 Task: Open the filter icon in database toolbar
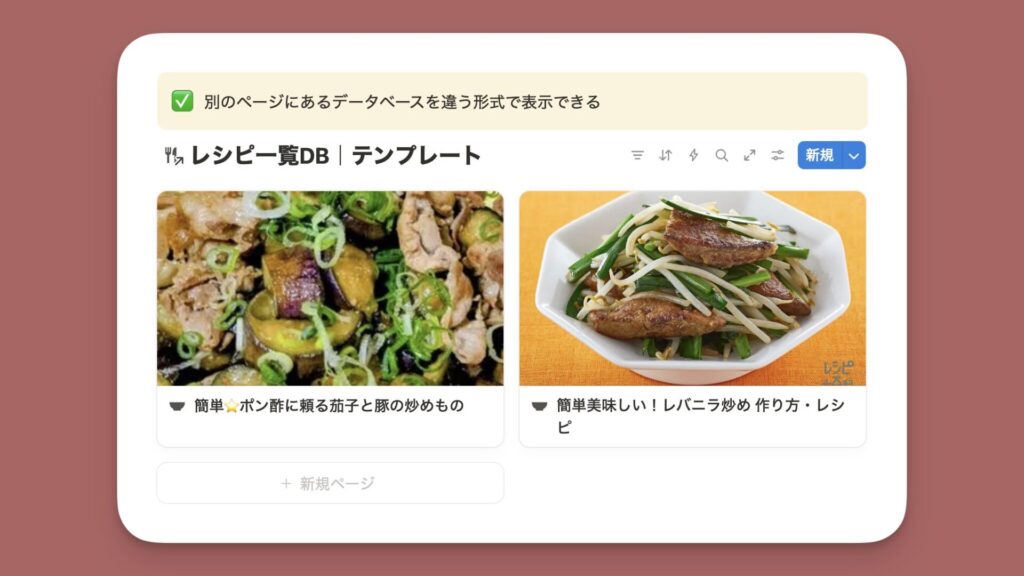(637, 155)
